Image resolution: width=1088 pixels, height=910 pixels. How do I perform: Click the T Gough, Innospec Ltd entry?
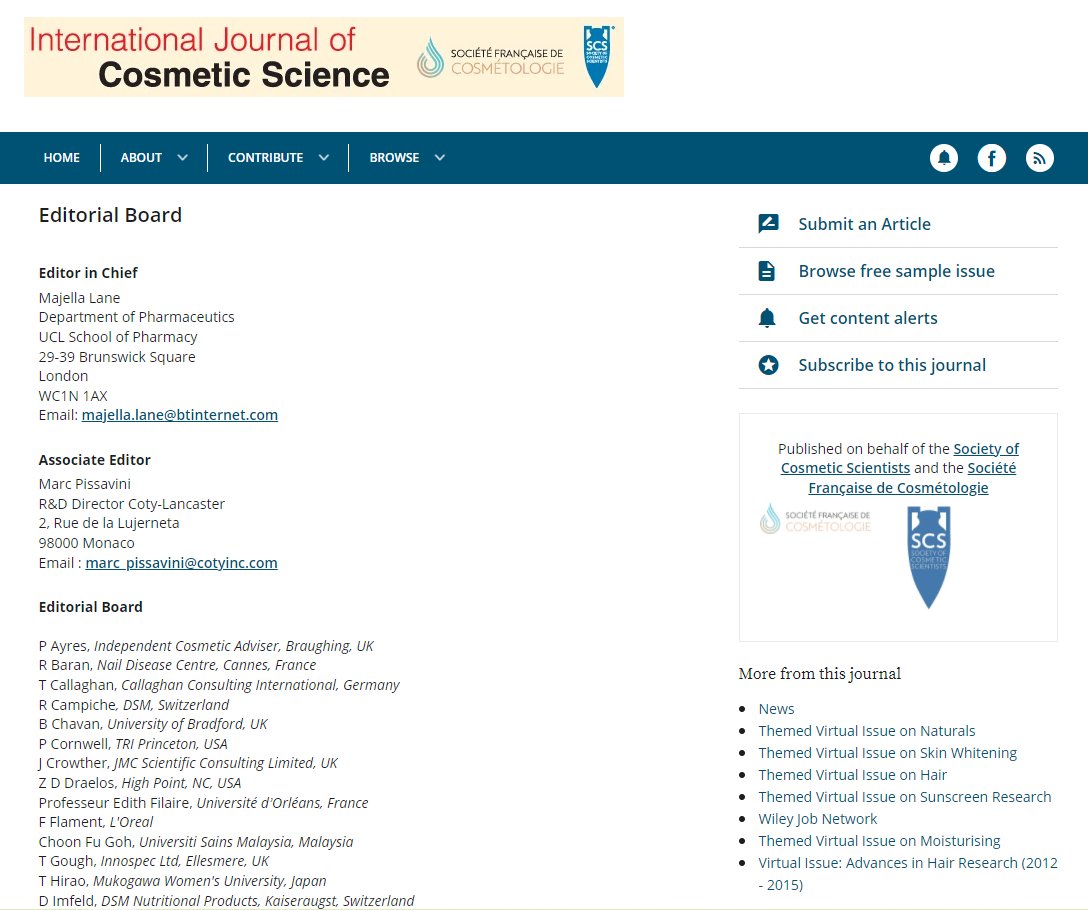pyautogui.click(x=154, y=861)
